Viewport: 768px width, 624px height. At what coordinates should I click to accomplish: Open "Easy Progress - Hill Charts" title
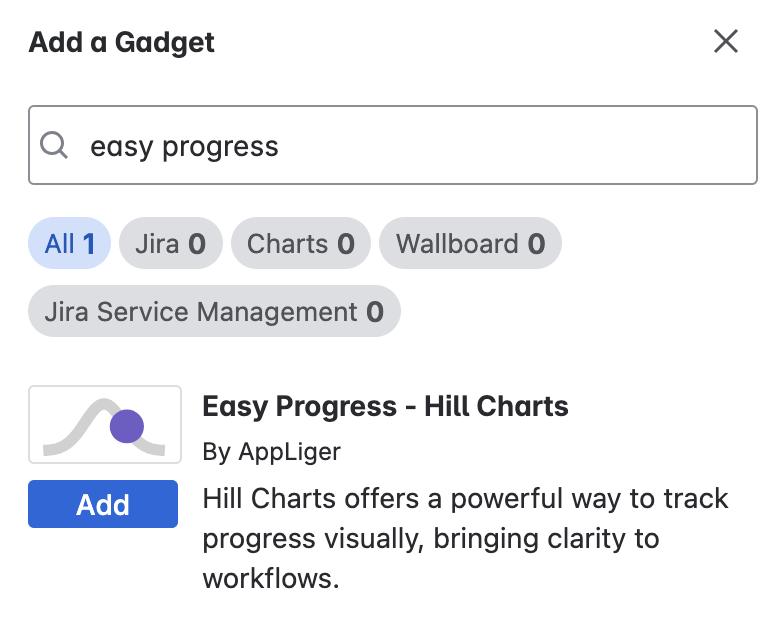pos(385,406)
